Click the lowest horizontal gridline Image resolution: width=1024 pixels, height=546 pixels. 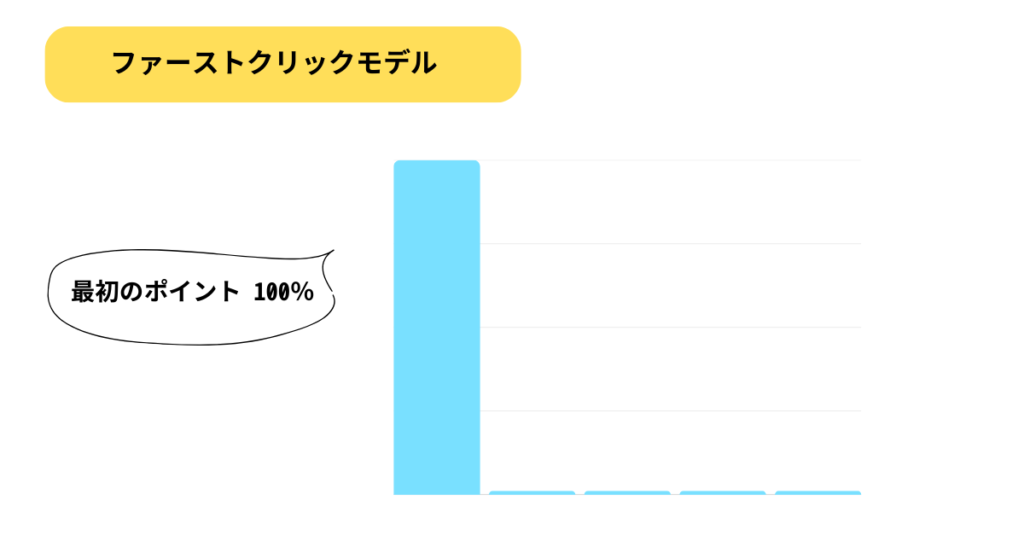click(x=671, y=411)
